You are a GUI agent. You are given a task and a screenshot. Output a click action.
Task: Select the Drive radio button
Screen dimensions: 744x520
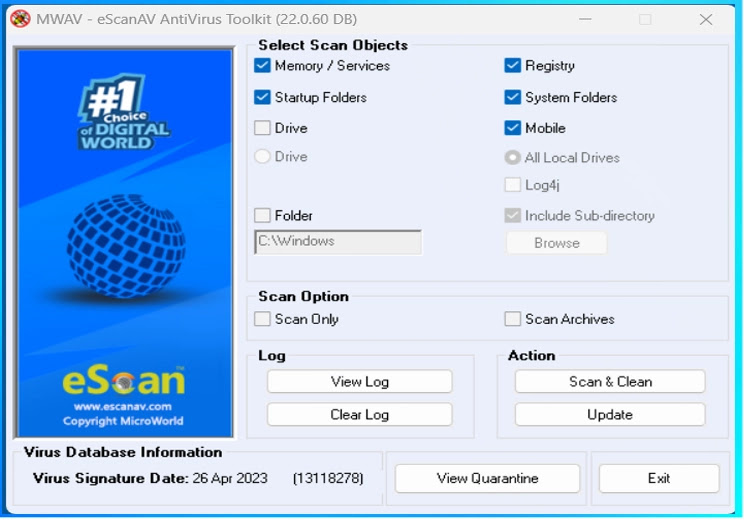262,157
